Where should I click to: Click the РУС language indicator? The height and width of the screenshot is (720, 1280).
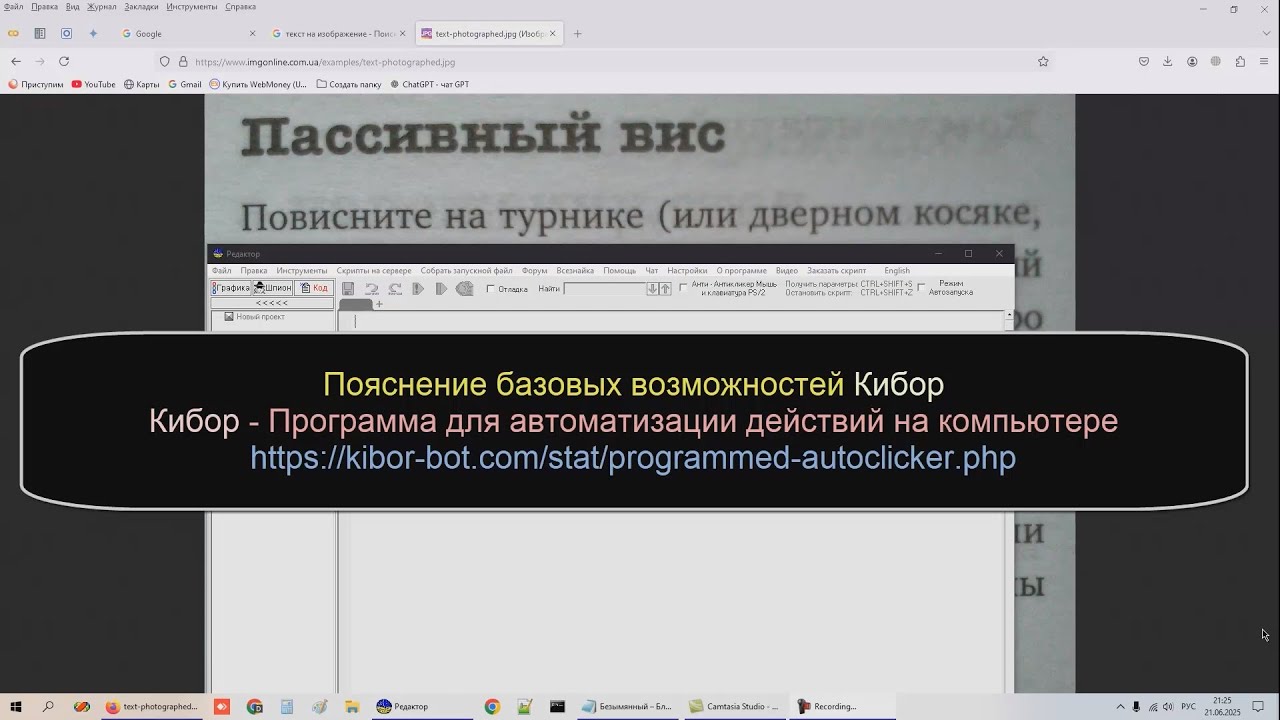[1188, 706]
